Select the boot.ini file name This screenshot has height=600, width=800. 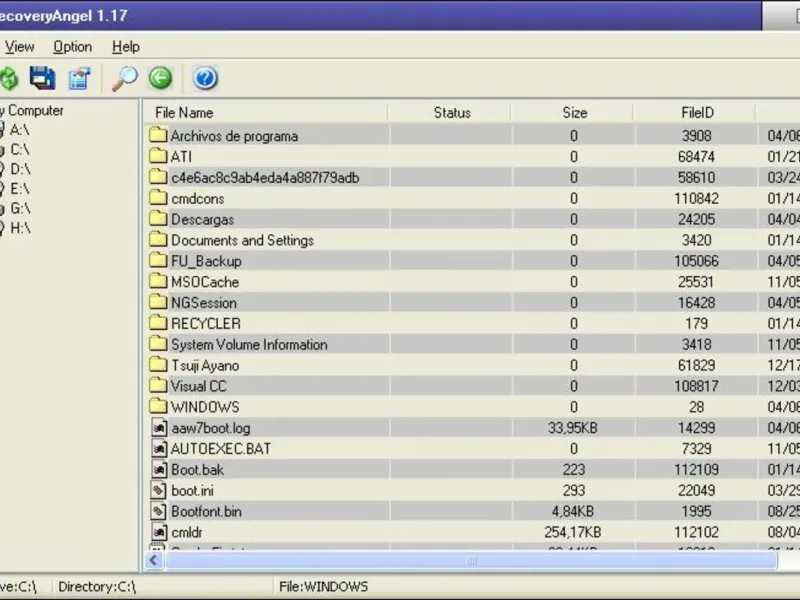[x=192, y=491]
